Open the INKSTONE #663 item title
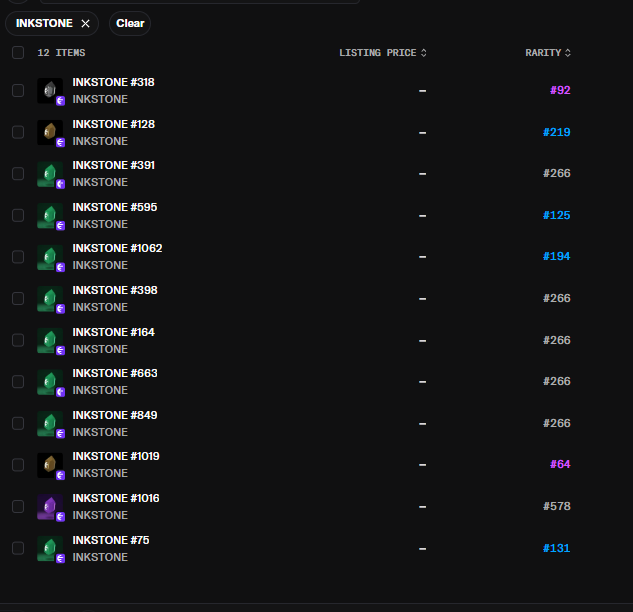Image resolution: width=633 pixels, height=612 pixels. pyautogui.click(x=115, y=373)
